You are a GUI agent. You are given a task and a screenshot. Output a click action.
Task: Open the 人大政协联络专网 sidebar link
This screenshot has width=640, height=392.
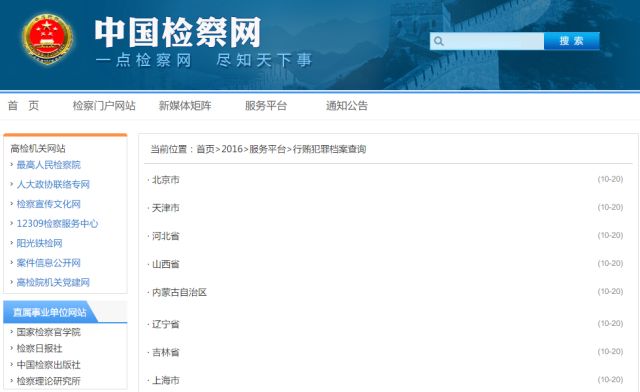(x=53, y=185)
